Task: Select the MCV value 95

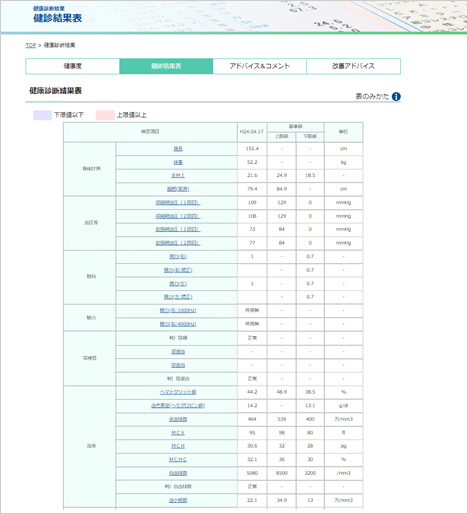Action: [x=252, y=433]
